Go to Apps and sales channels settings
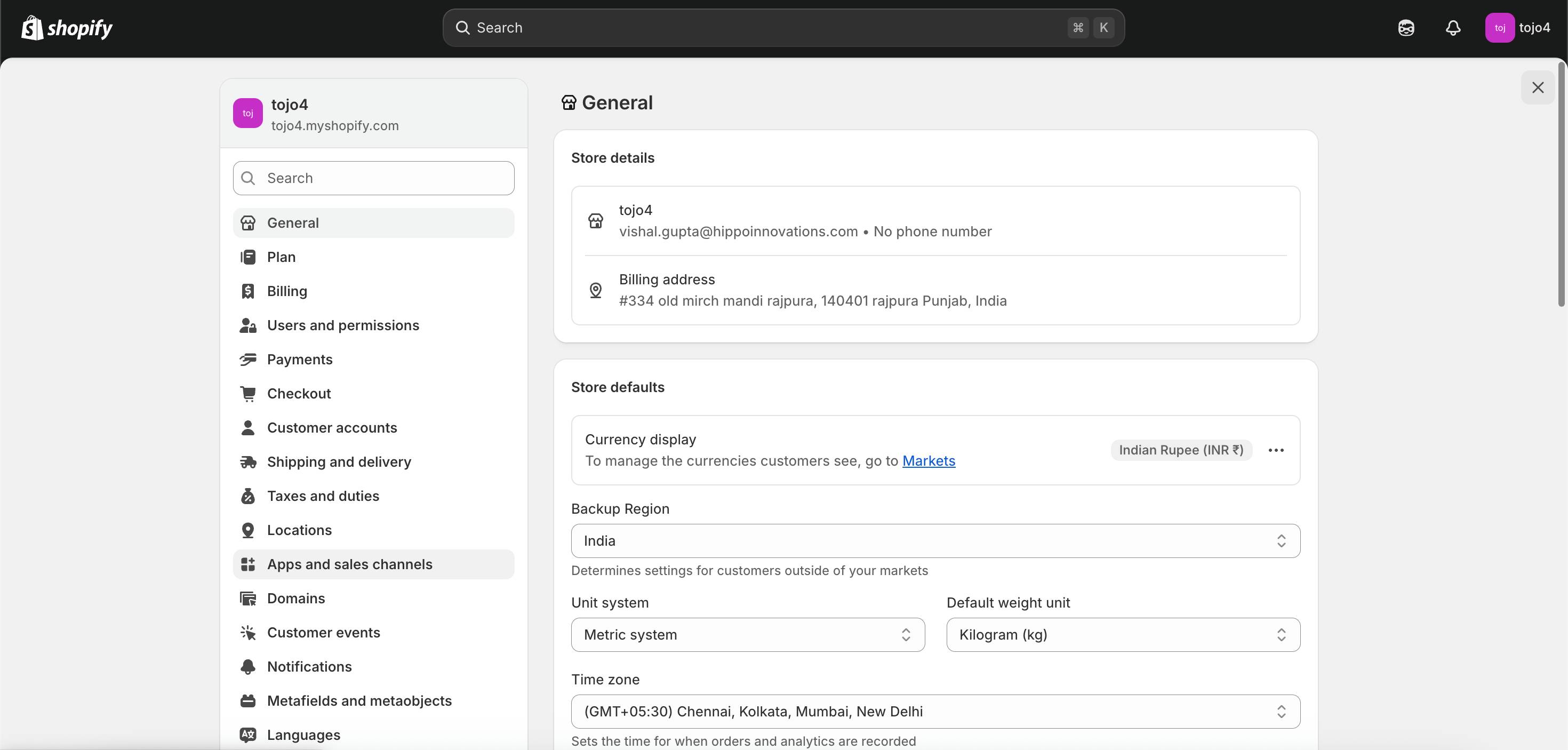The width and height of the screenshot is (1568, 750). 349,564
